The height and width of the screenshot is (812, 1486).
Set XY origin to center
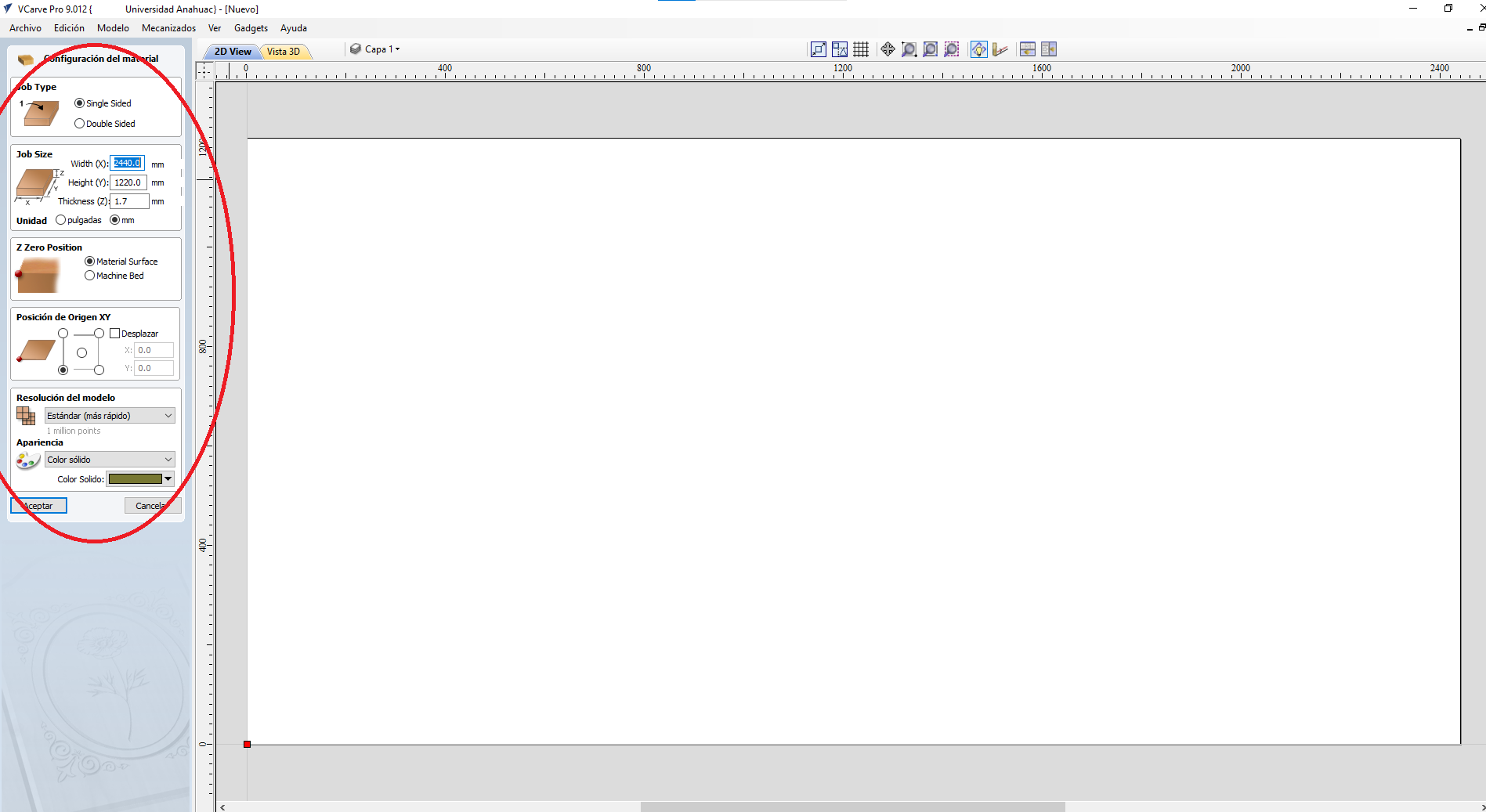pyautogui.click(x=81, y=352)
